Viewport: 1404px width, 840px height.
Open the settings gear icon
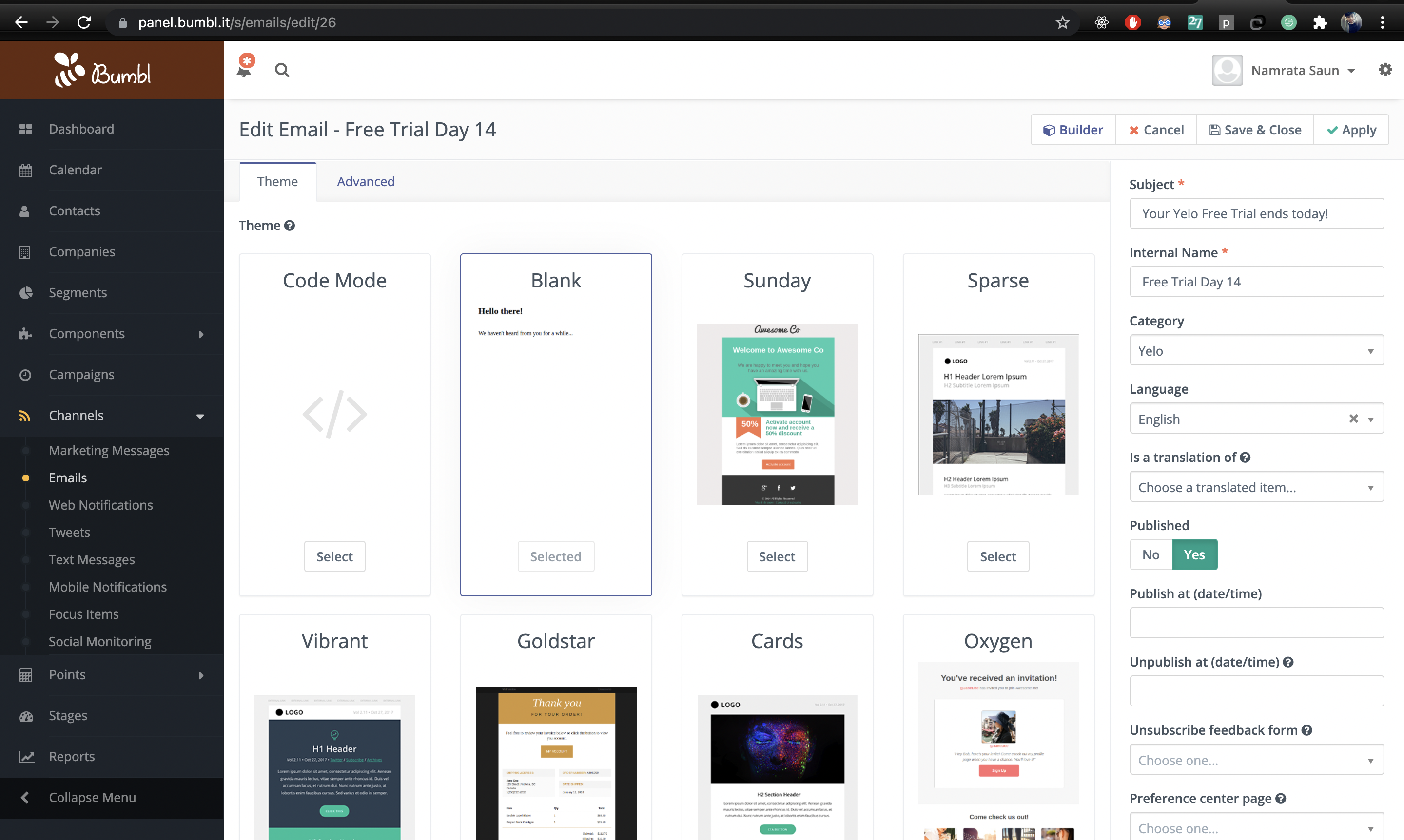click(1385, 70)
